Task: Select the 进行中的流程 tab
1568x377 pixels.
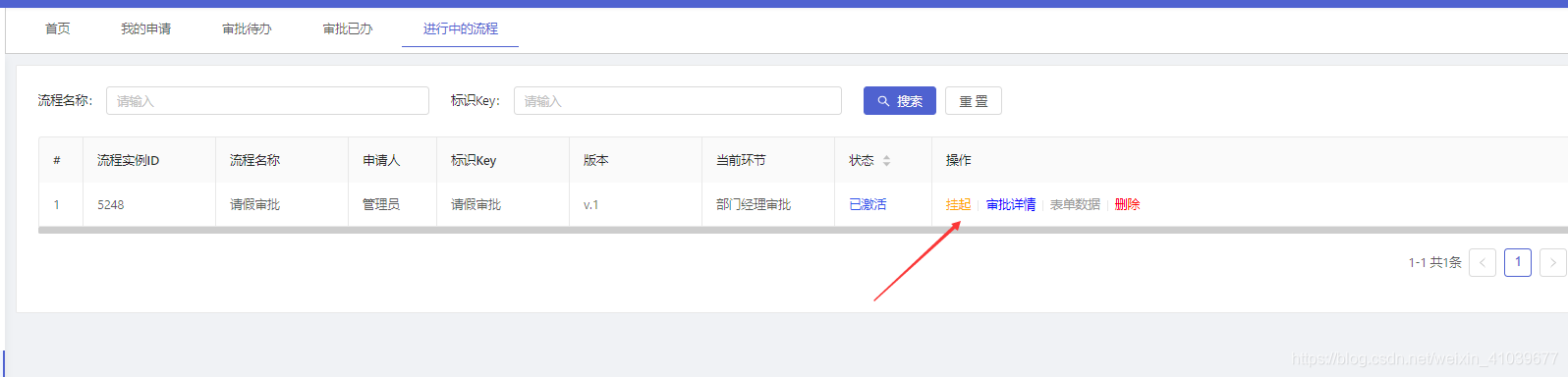Action: click(461, 28)
